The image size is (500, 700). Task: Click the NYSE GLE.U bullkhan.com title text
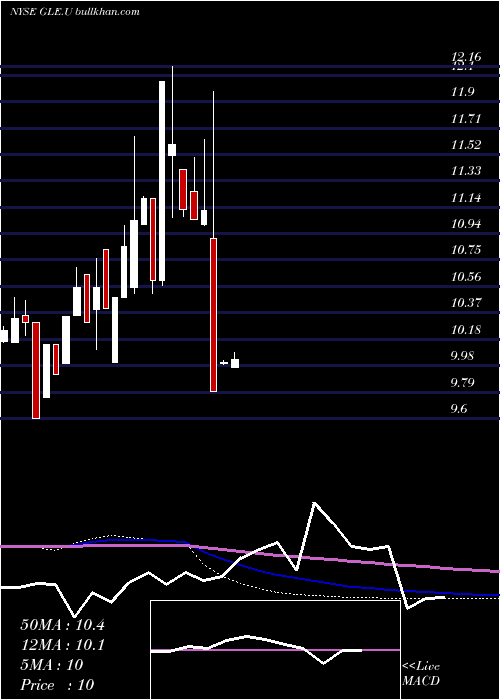[75, 12]
